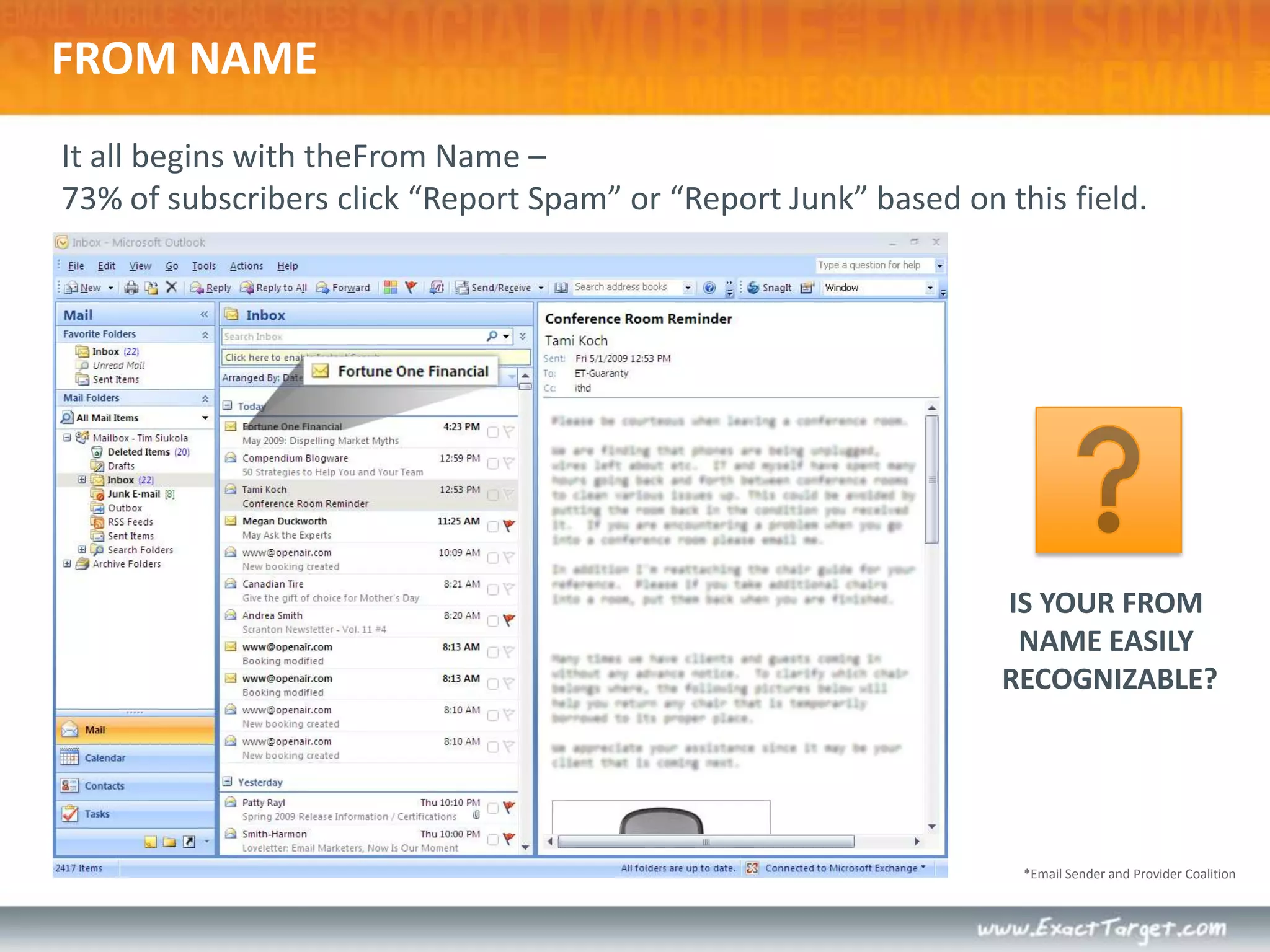Viewport: 1270px width, 952px height.
Task: Toggle flag on Smith-Harmon email
Action: pos(509,839)
